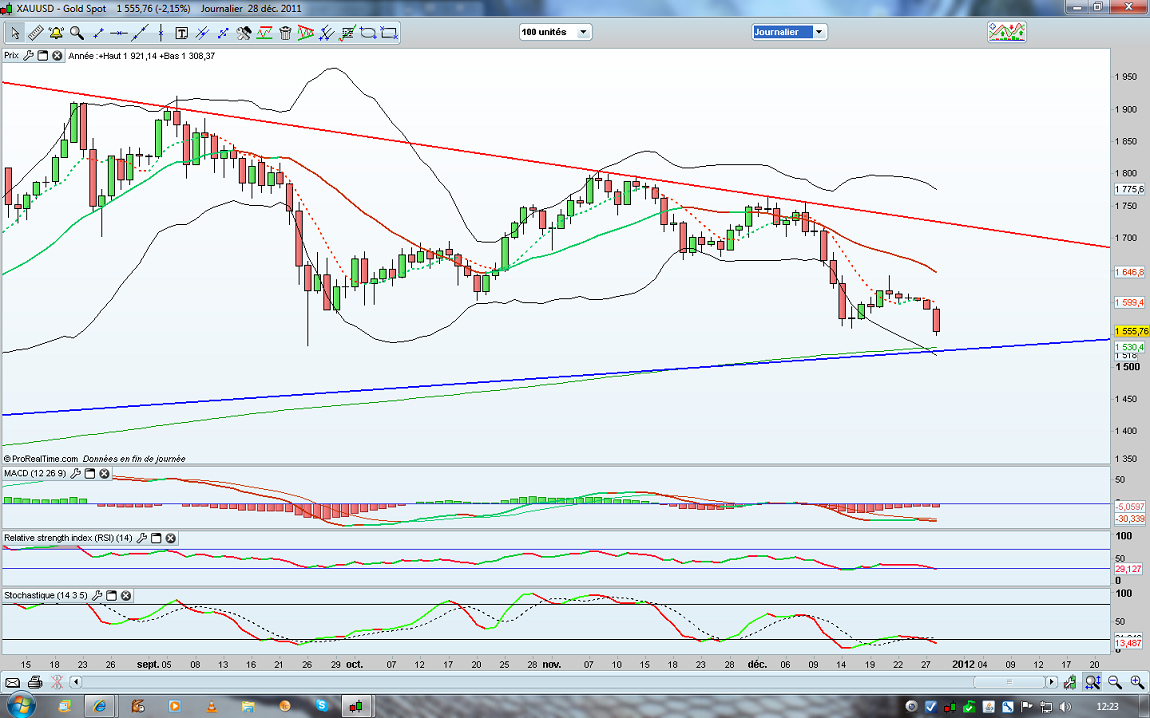
Task: Open Internet Explorer from taskbar
Action: point(100,706)
